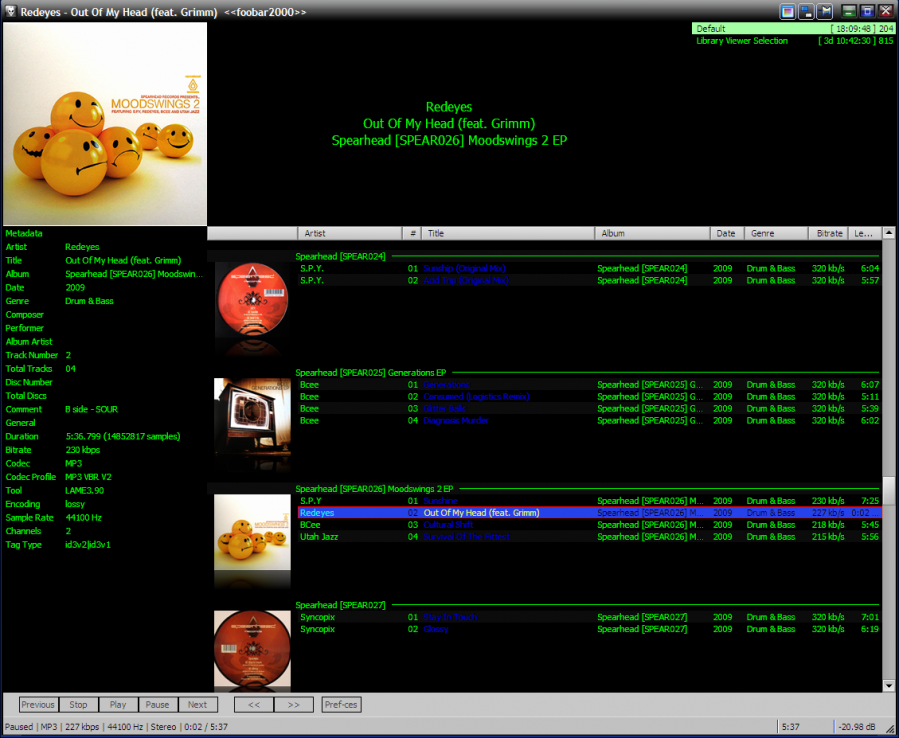
Task: Sort playlist by the Date column header
Action: coord(727,233)
